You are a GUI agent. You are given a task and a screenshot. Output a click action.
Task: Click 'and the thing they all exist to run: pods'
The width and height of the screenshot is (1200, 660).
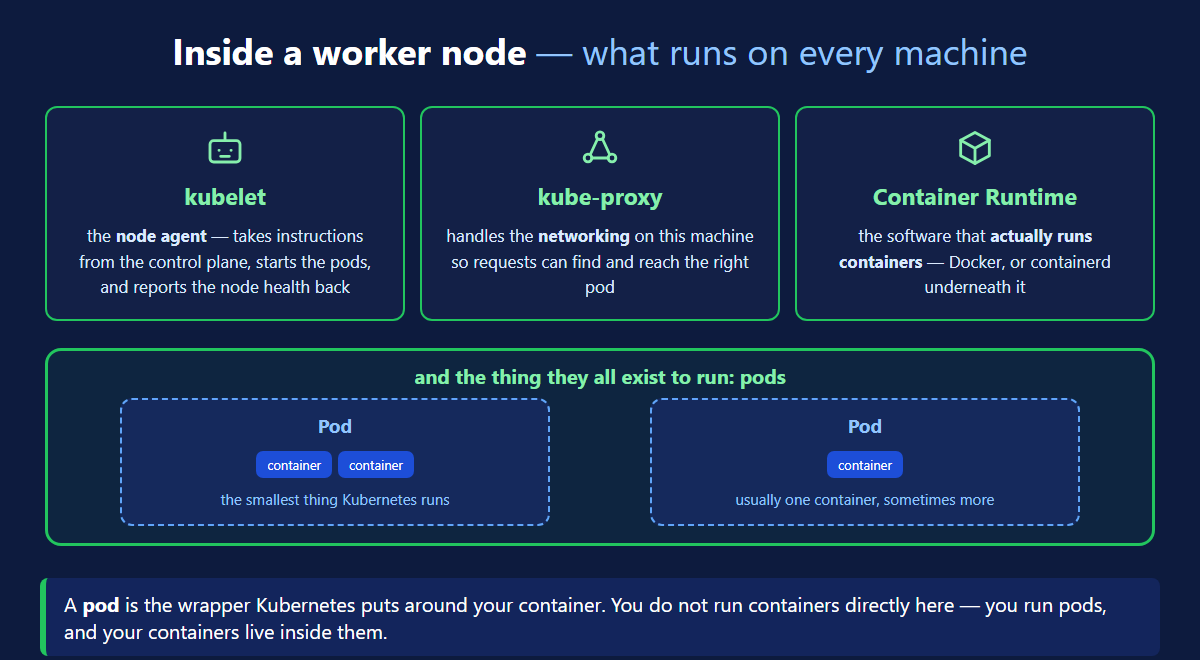point(600,378)
